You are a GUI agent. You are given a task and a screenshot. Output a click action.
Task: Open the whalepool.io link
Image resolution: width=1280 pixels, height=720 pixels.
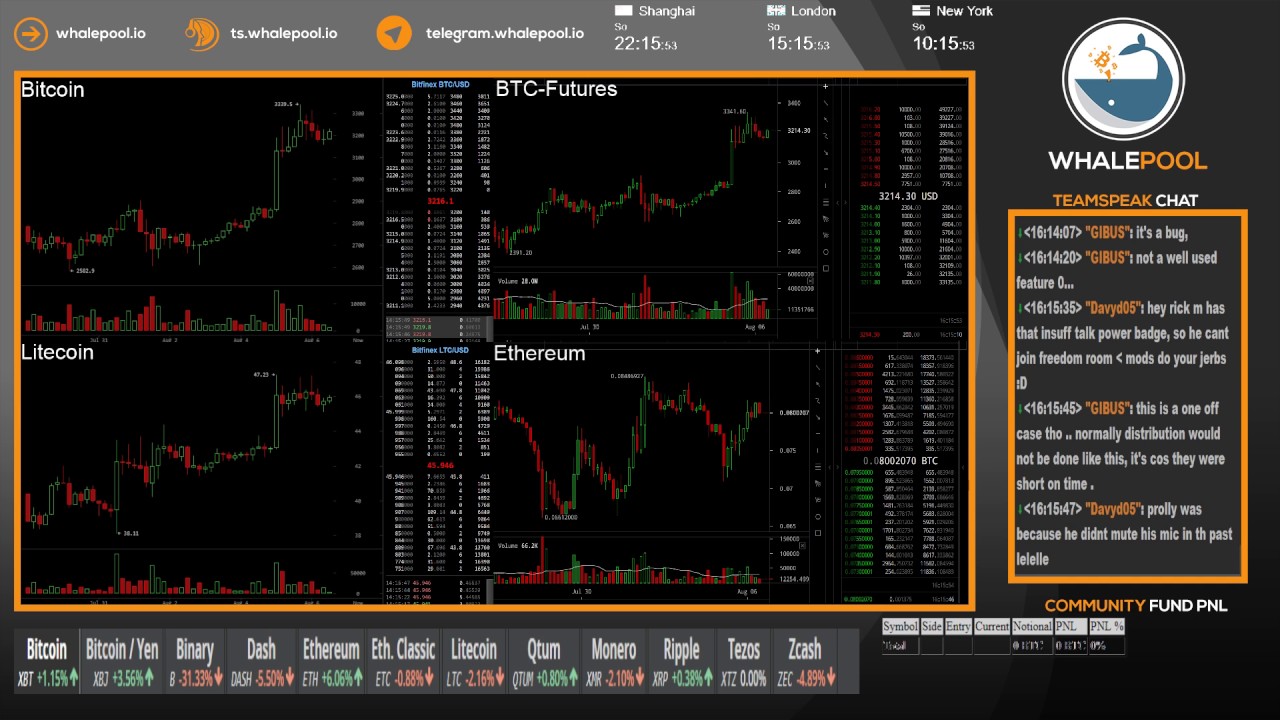pos(100,33)
